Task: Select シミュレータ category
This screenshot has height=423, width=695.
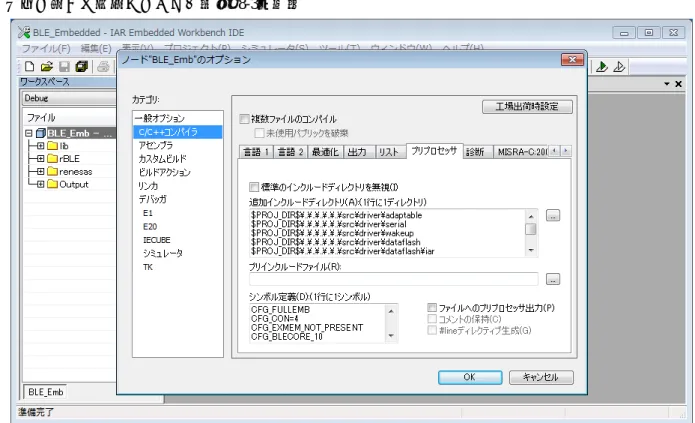Action: 163,253
